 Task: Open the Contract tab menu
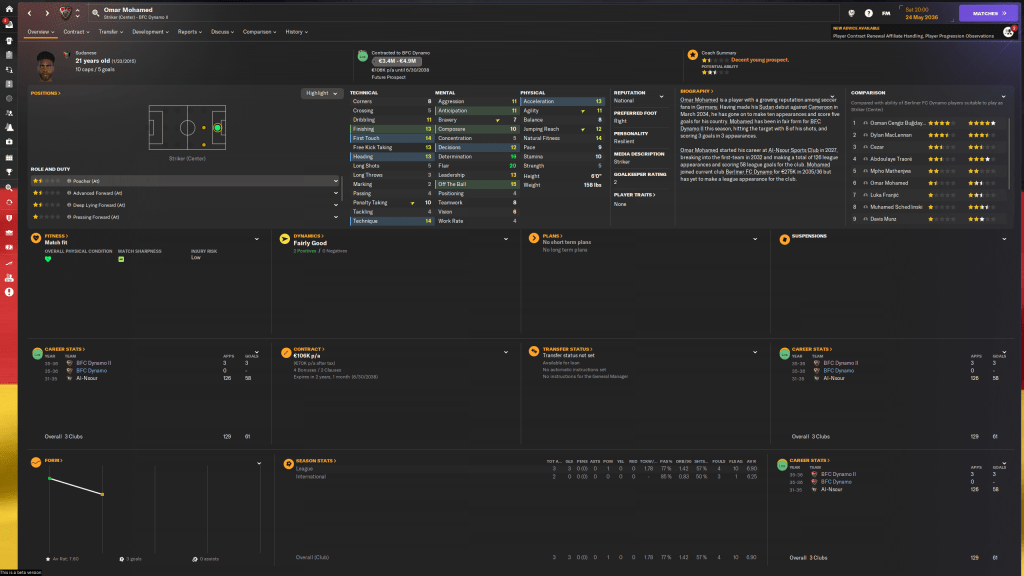pyautogui.click(x=76, y=32)
